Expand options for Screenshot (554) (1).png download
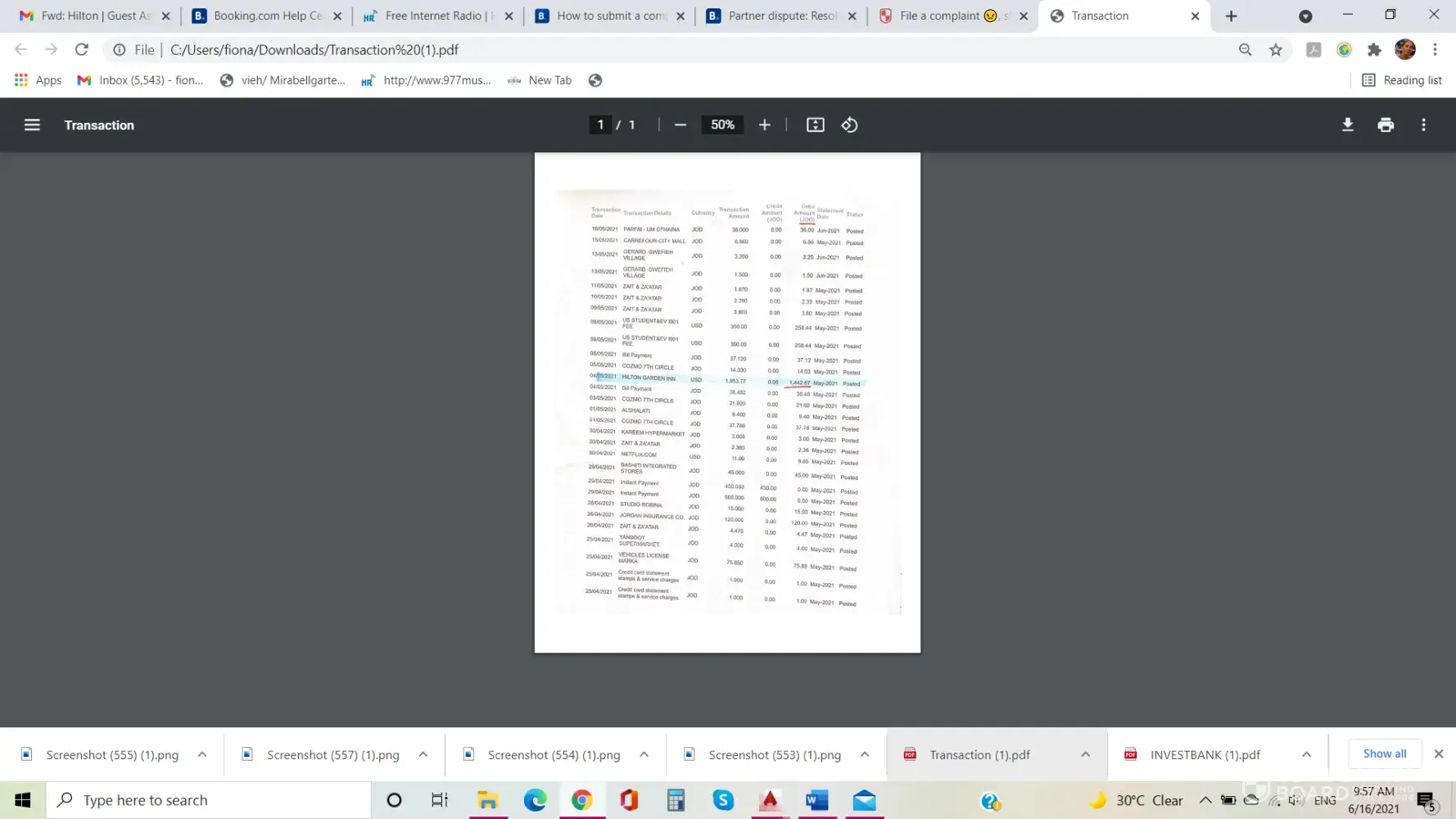Viewport: 1456px width, 819px height. (644, 754)
